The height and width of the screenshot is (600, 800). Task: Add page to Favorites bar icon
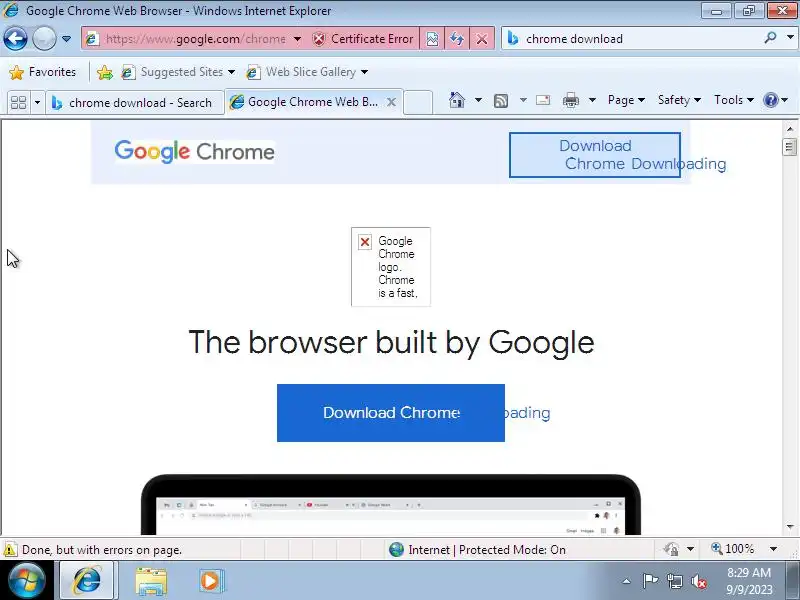point(105,72)
